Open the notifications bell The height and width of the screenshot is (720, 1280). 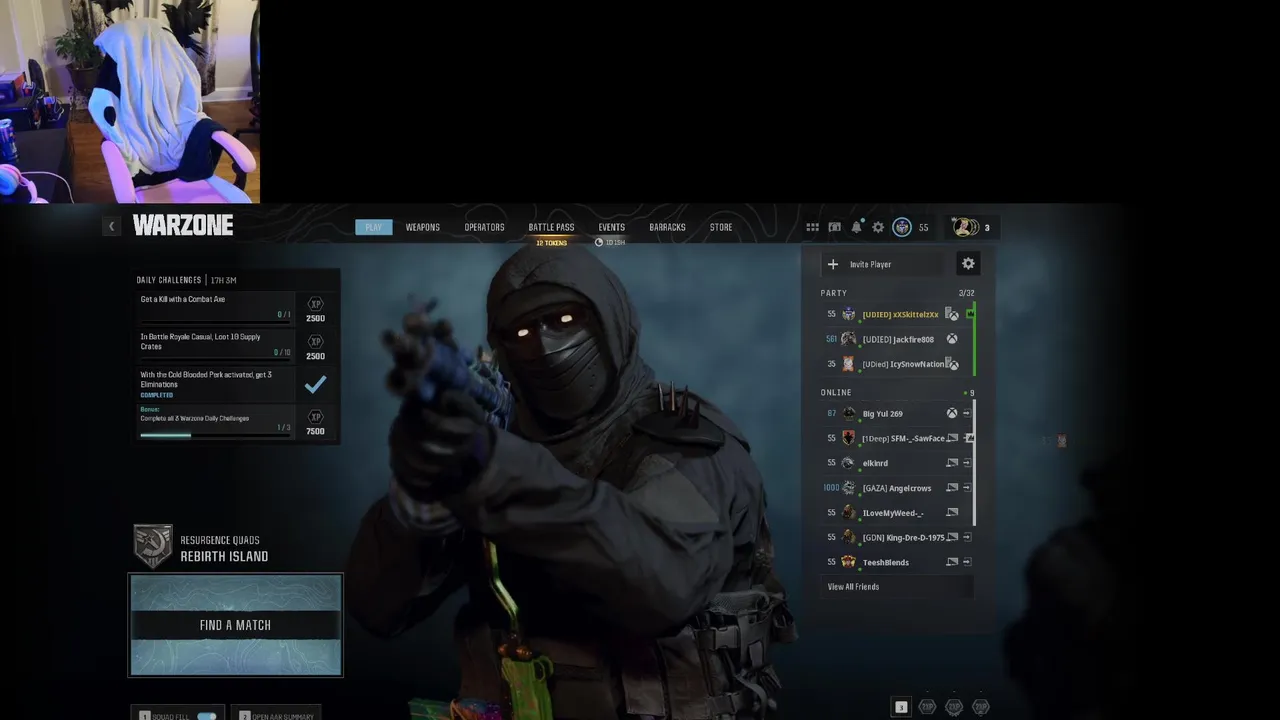(x=856, y=227)
